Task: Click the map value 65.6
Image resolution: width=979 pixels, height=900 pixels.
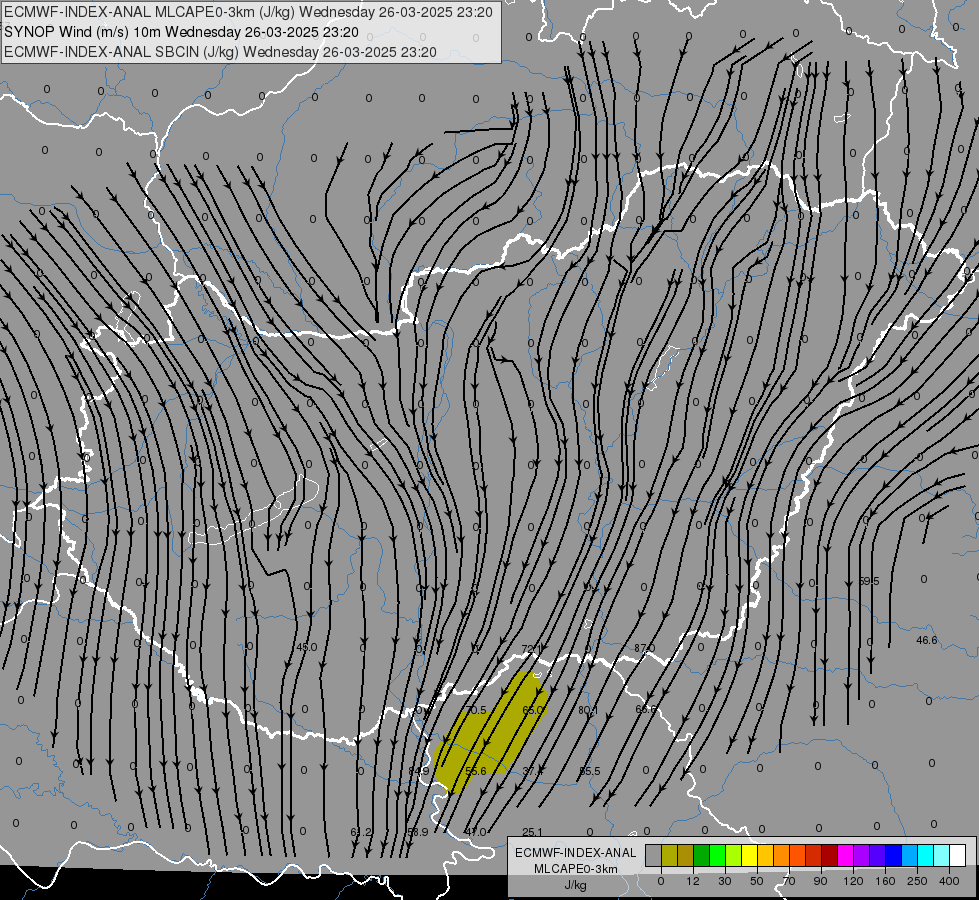Action: [646, 710]
